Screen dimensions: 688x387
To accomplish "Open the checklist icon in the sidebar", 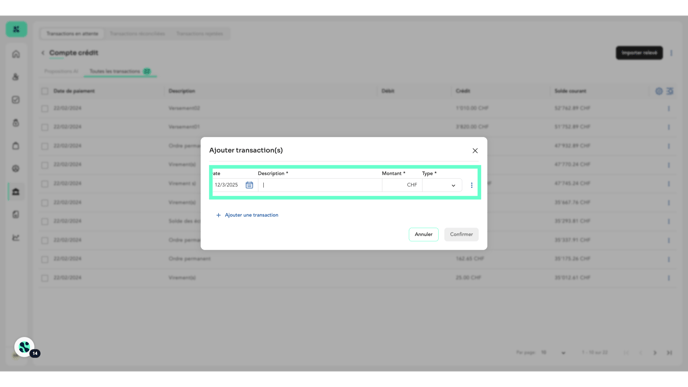I will click(x=16, y=100).
